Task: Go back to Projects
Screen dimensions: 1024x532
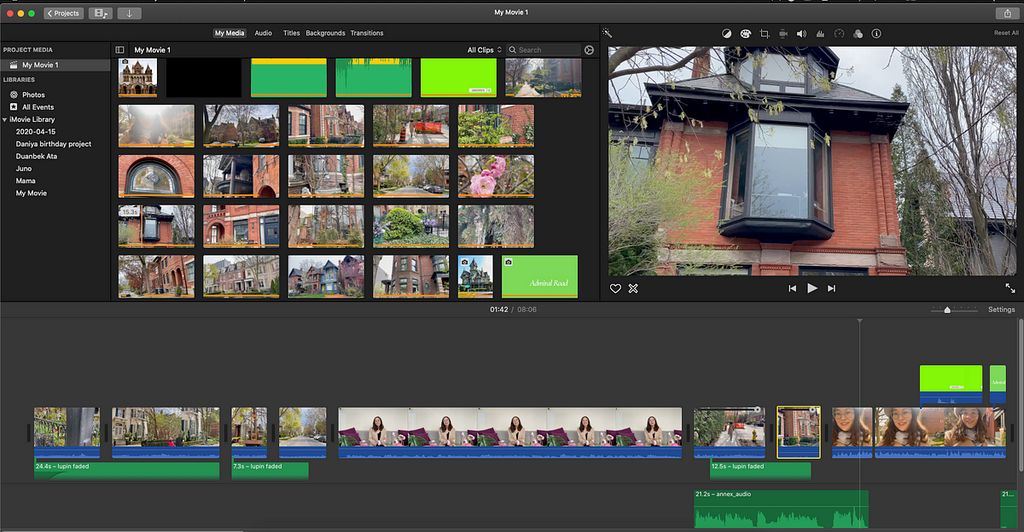Action: (x=62, y=13)
